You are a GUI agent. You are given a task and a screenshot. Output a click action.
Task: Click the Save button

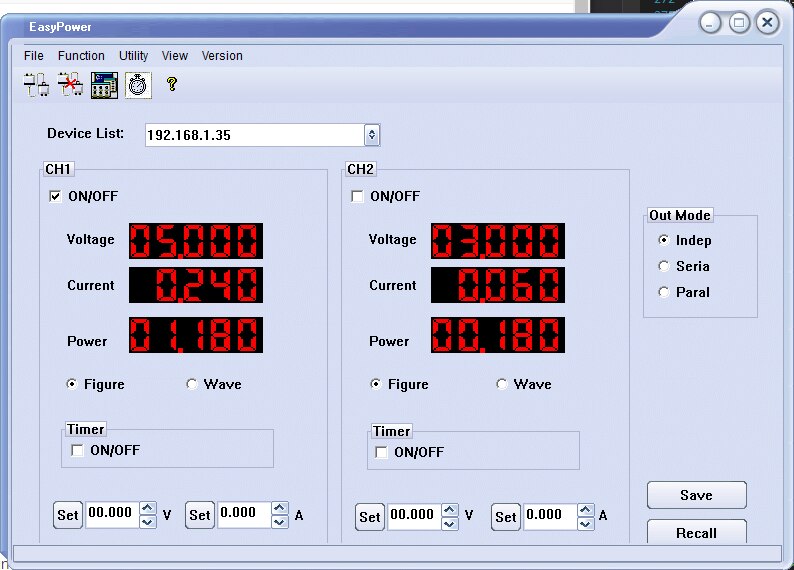697,495
